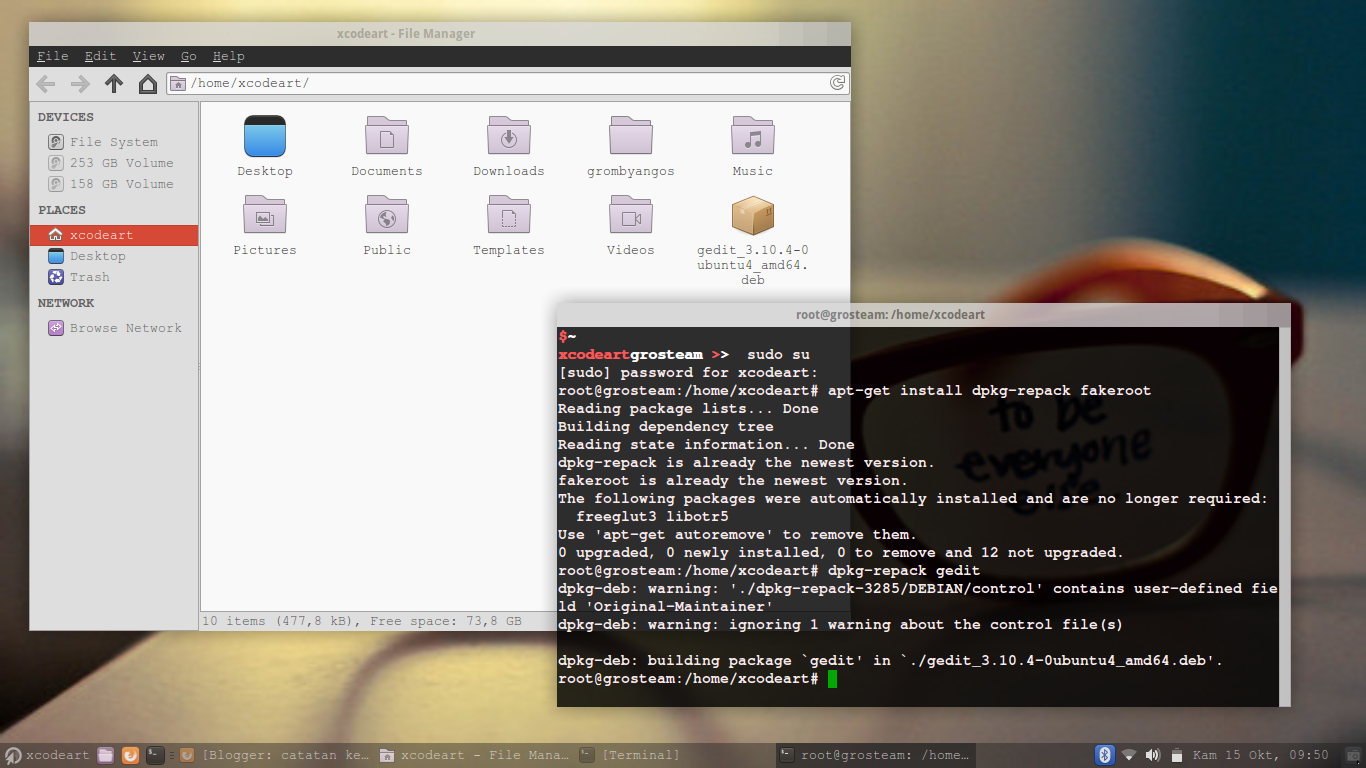
Task: Click the location path field /home/xcodeart/
Action: click(508, 83)
